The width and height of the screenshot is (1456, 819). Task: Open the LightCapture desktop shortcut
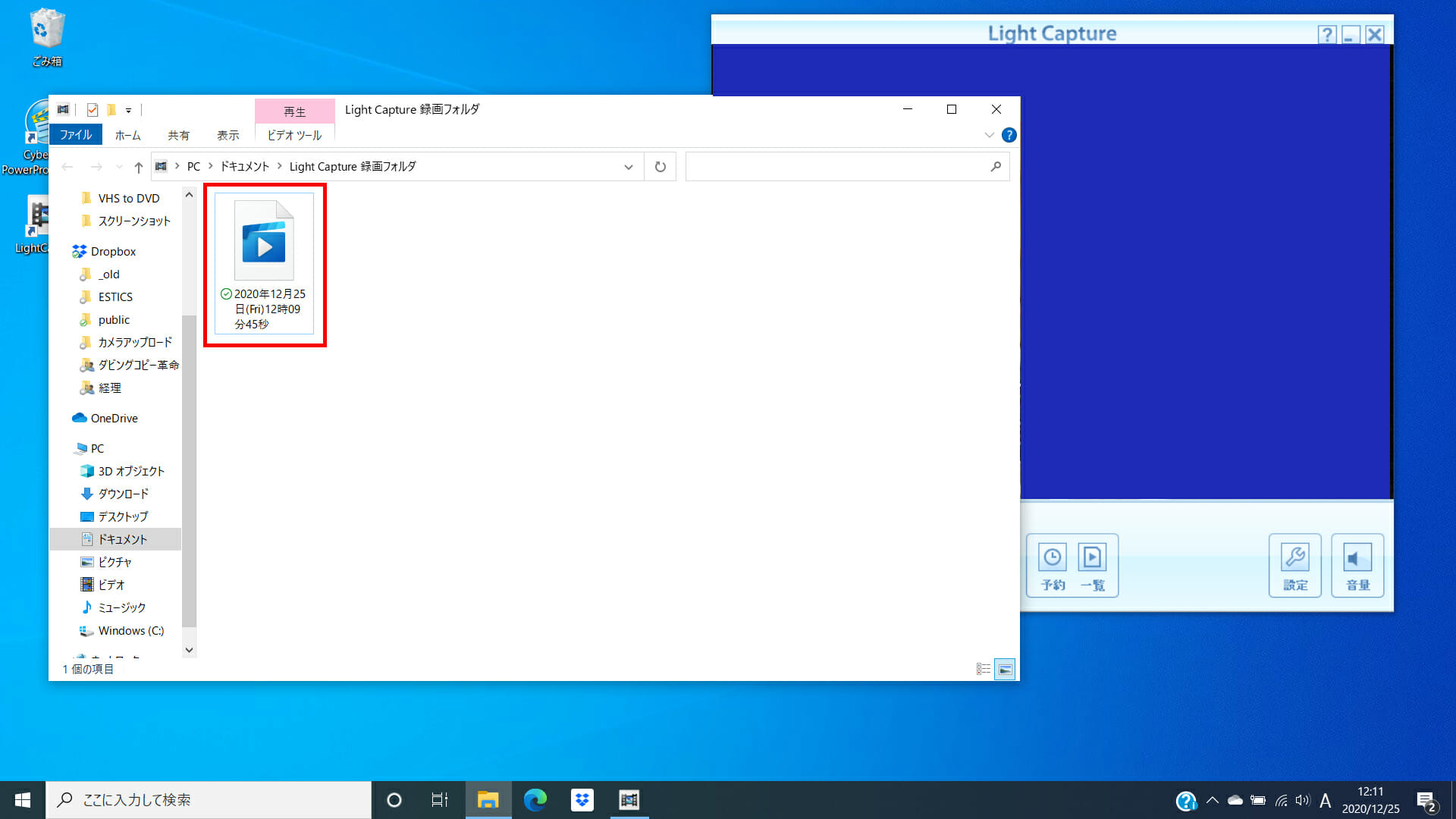tap(34, 224)
